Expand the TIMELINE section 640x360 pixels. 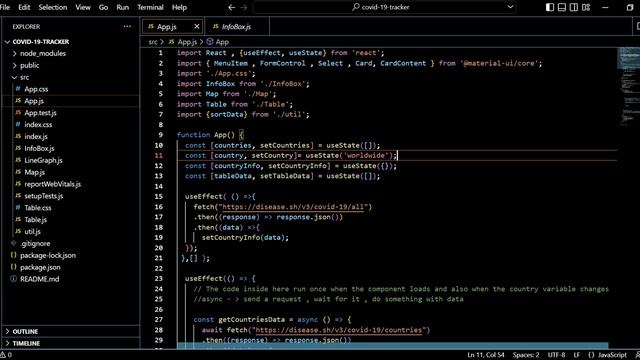(x=26, y=343)
